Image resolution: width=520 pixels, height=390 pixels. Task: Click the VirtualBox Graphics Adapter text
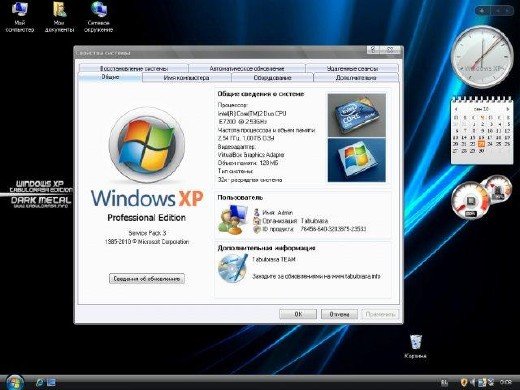click(251, 155)
